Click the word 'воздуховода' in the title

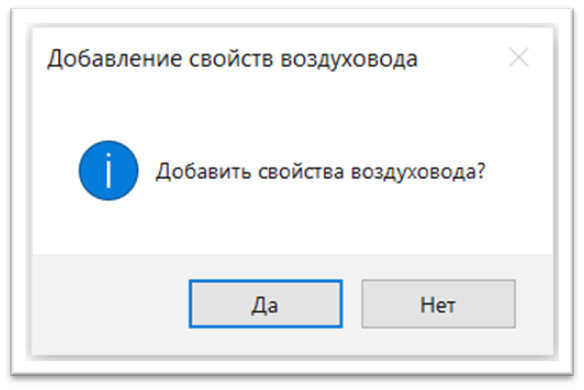tap(349, 59)
